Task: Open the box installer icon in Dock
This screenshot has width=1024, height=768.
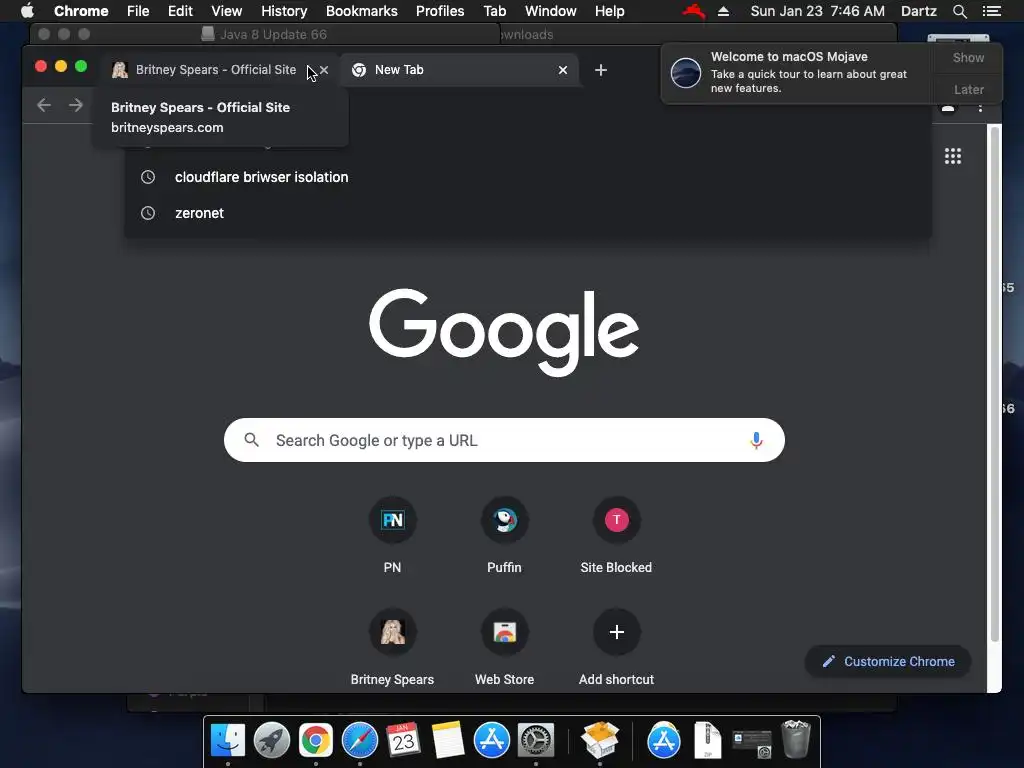Action: click(600, 741)
